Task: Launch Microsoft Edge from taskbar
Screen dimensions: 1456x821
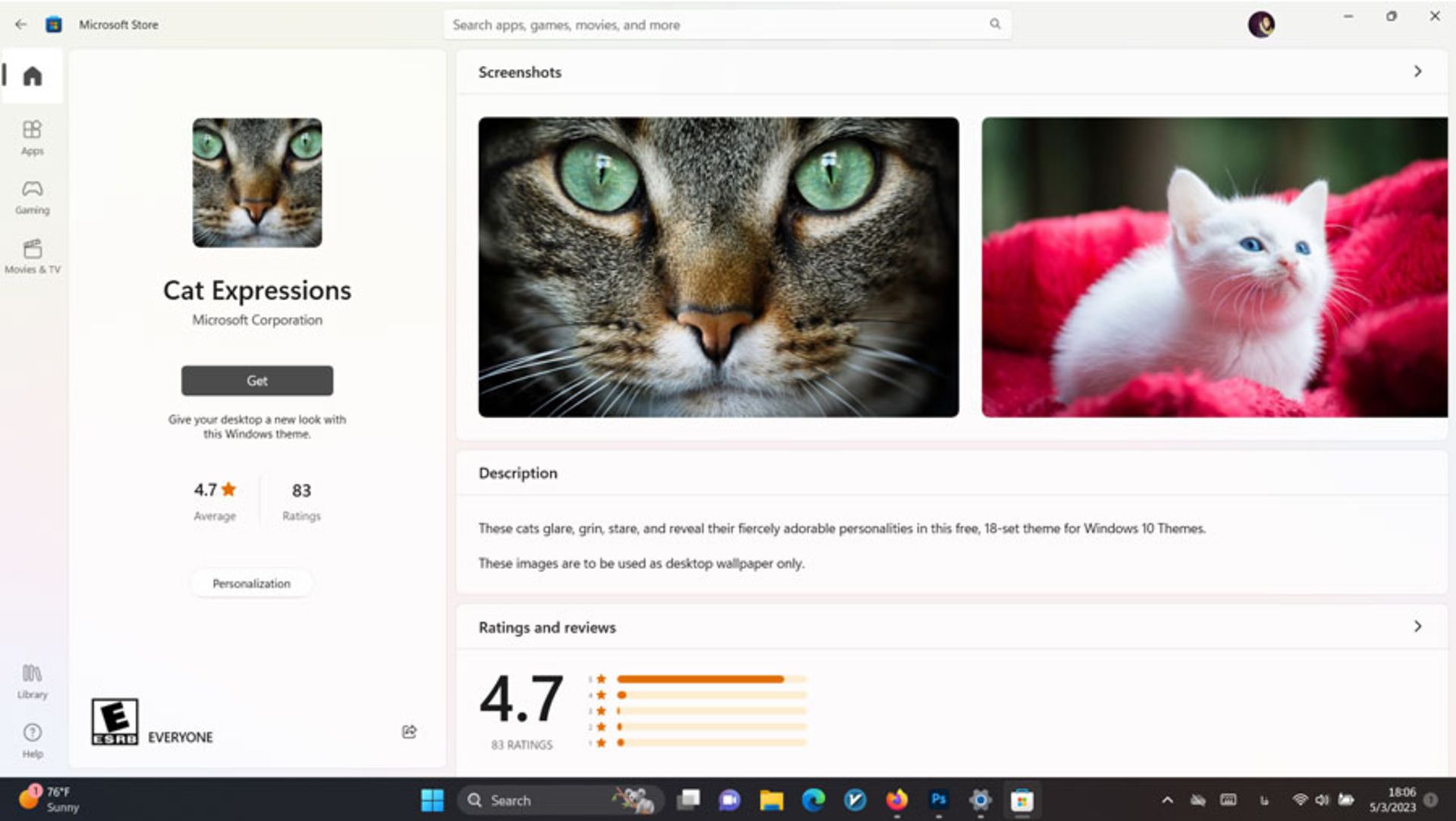Action: (x=813, y=800)
